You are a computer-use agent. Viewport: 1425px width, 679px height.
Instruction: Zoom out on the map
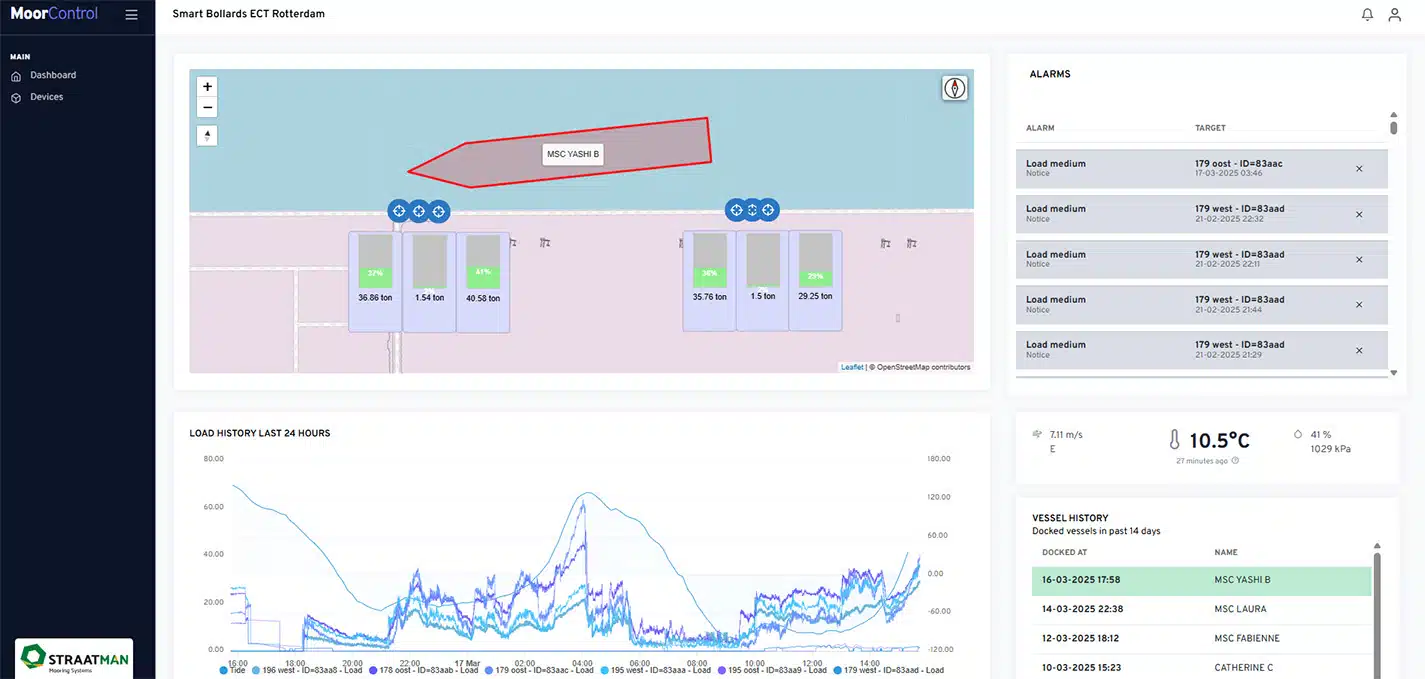tap(207, 108)
